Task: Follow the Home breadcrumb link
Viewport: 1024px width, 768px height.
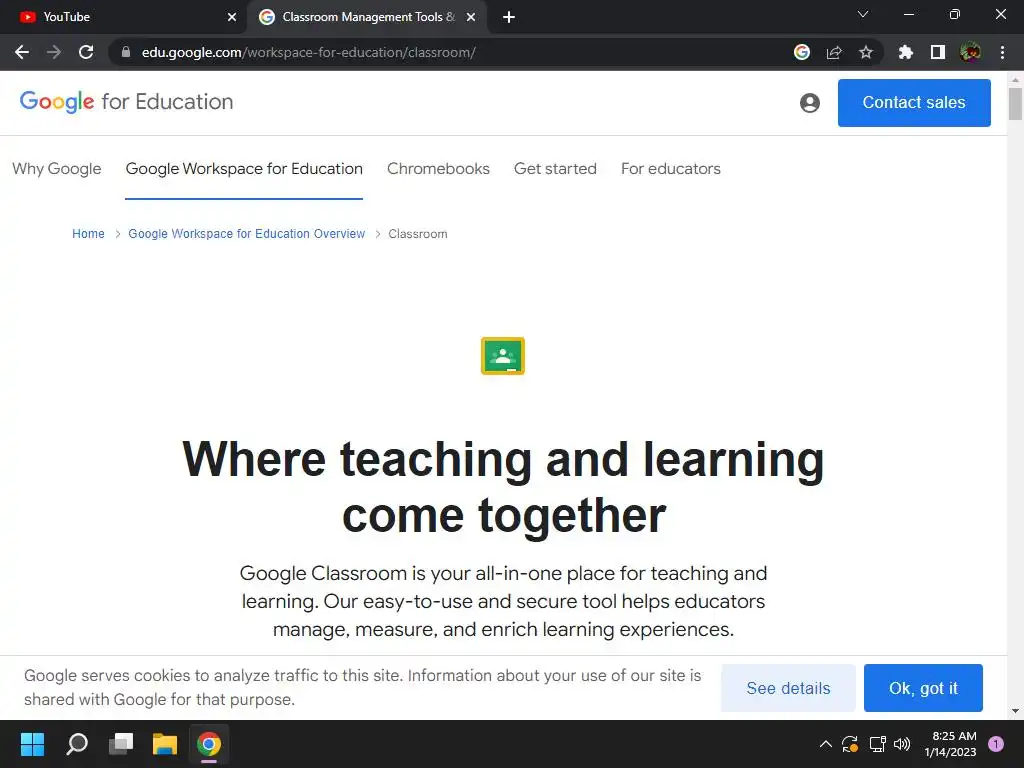Action: pos(88,234)
